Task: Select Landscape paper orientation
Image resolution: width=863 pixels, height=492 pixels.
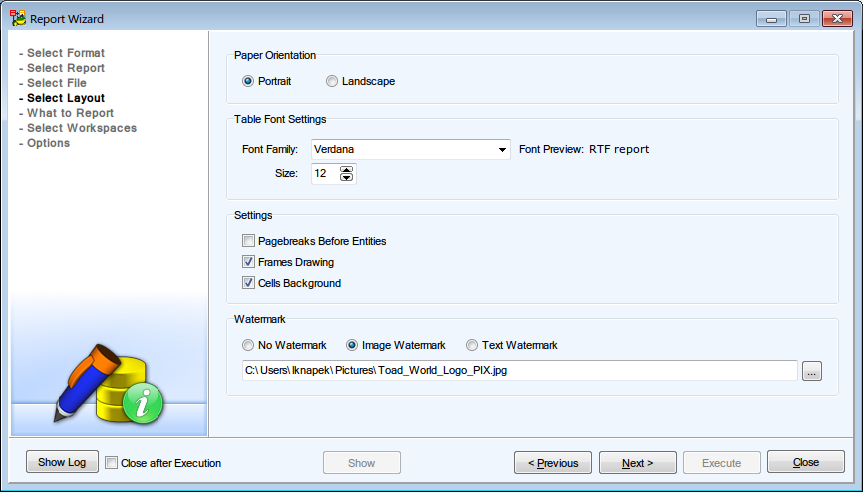Action: 332,81
